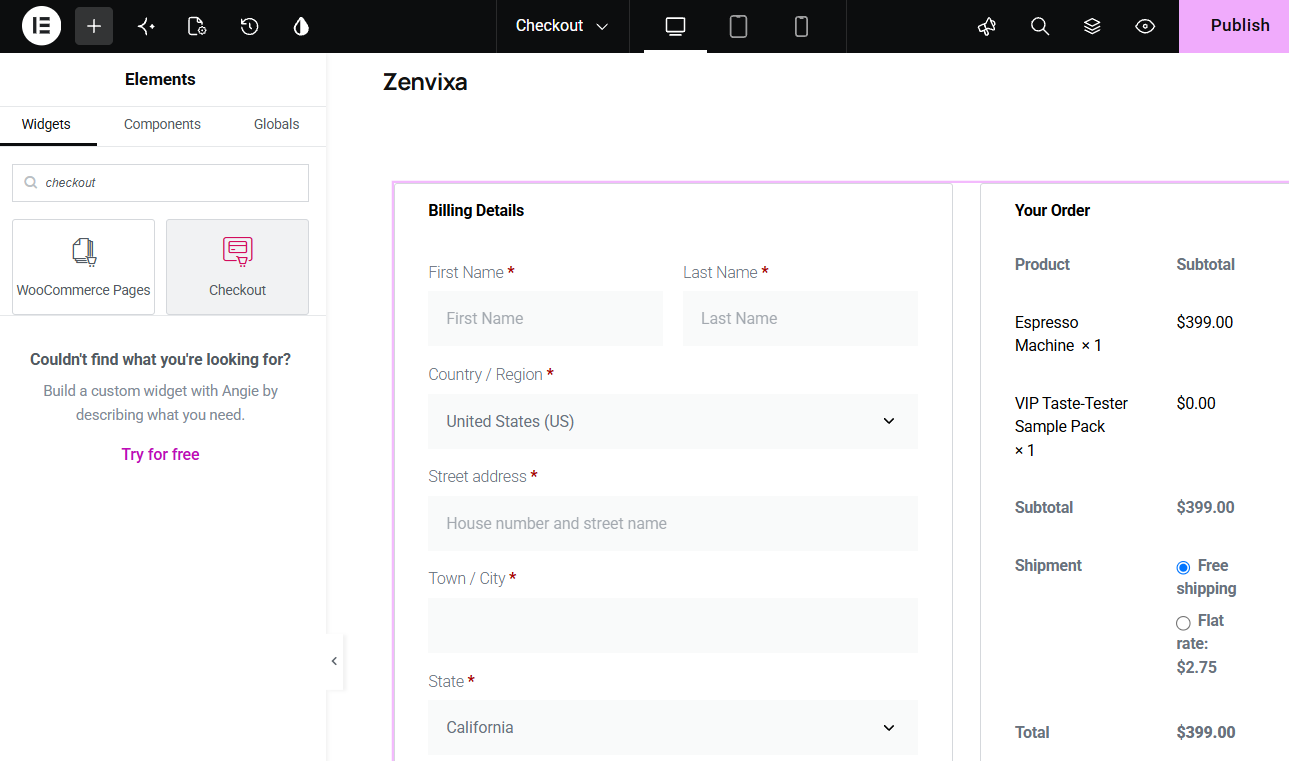Click the Last Name input field
This screenshot has width=1289, height=761.
tap(800, 318)
